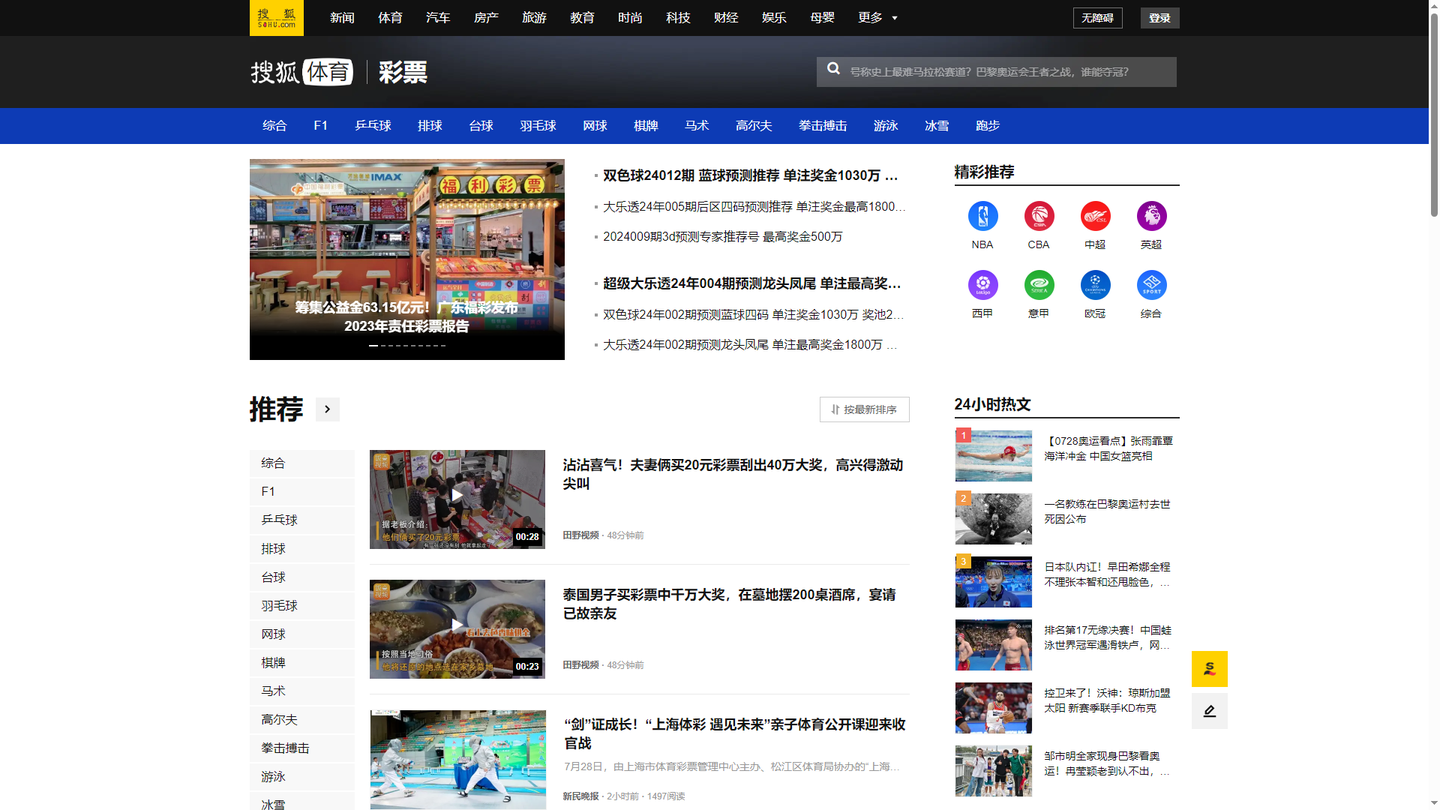Select F1 tab in blue bar
The width and height of the screenshot is (1440, 810).
coord(320,126)
